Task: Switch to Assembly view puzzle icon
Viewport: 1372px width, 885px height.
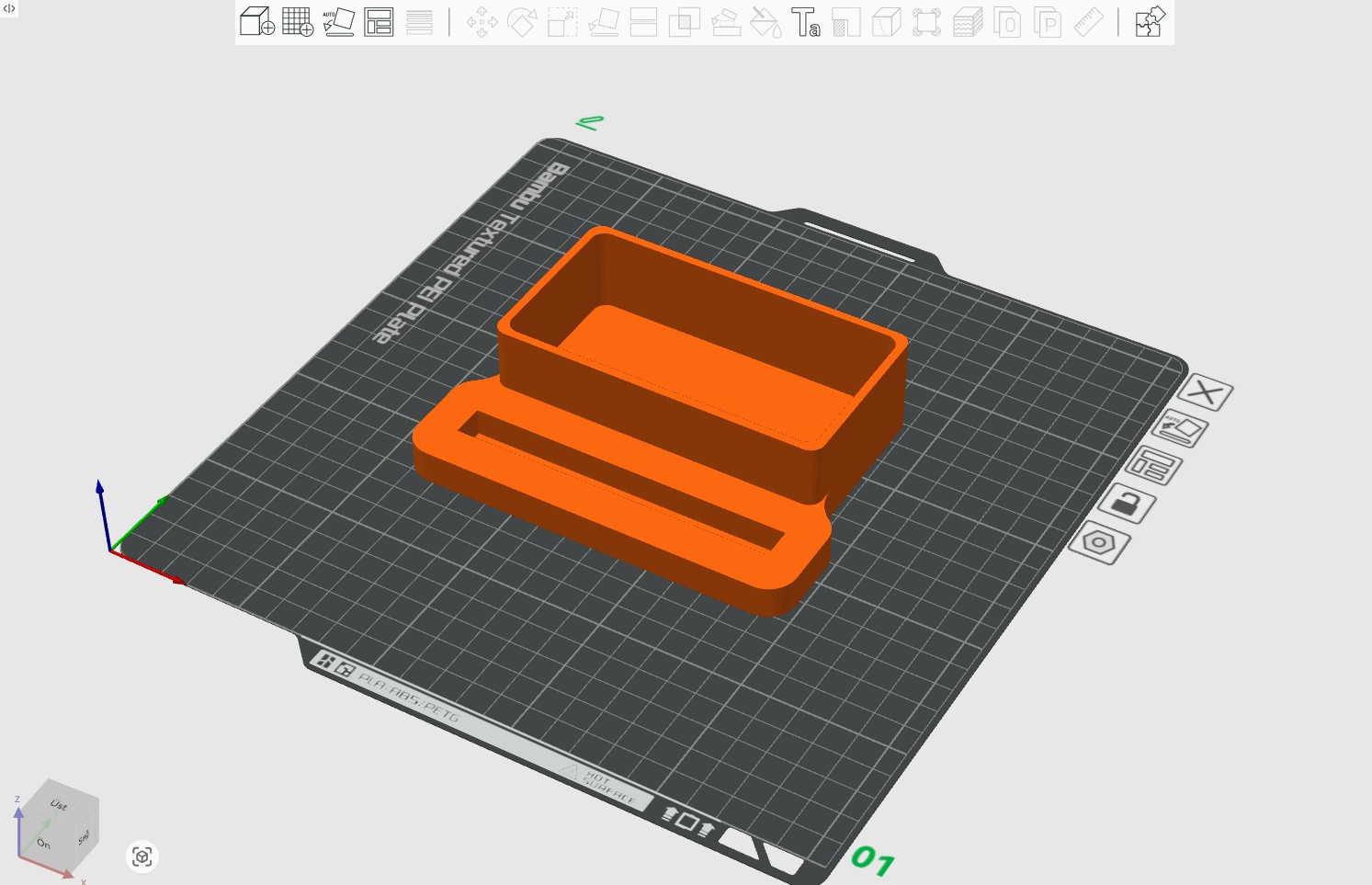Action: 1150,21
